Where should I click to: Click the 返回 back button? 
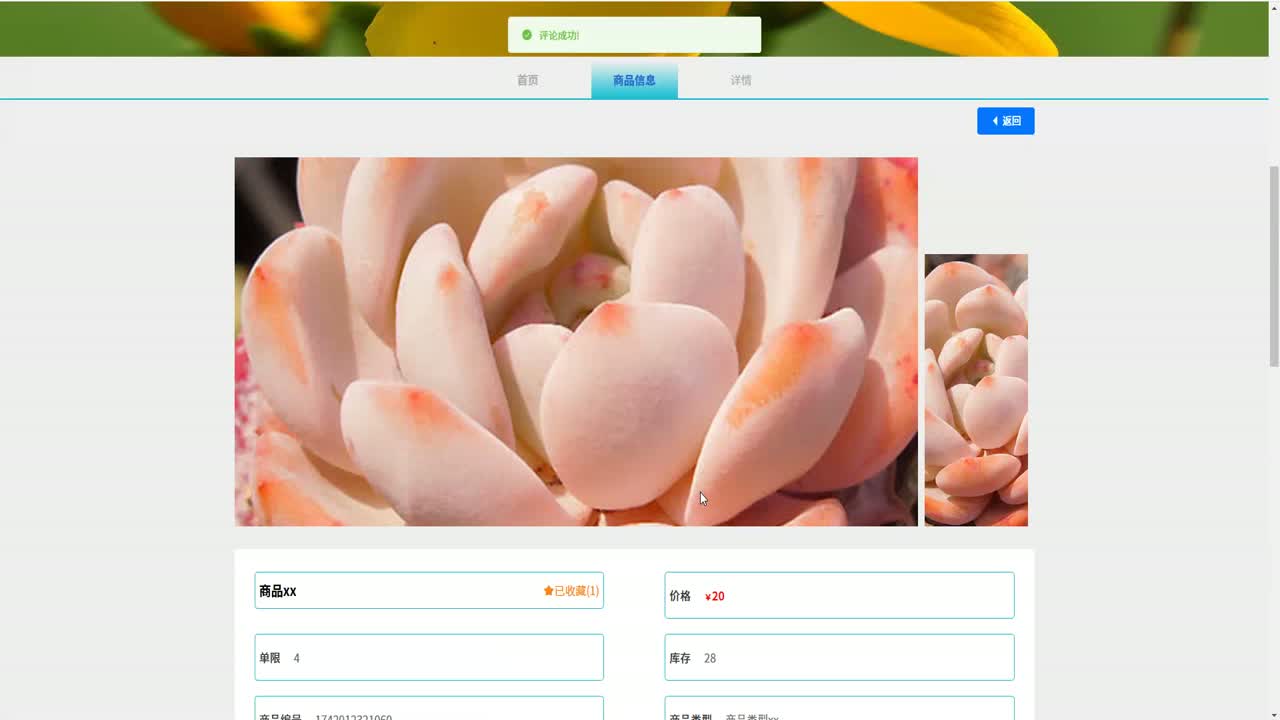[x=1005, y=121]
